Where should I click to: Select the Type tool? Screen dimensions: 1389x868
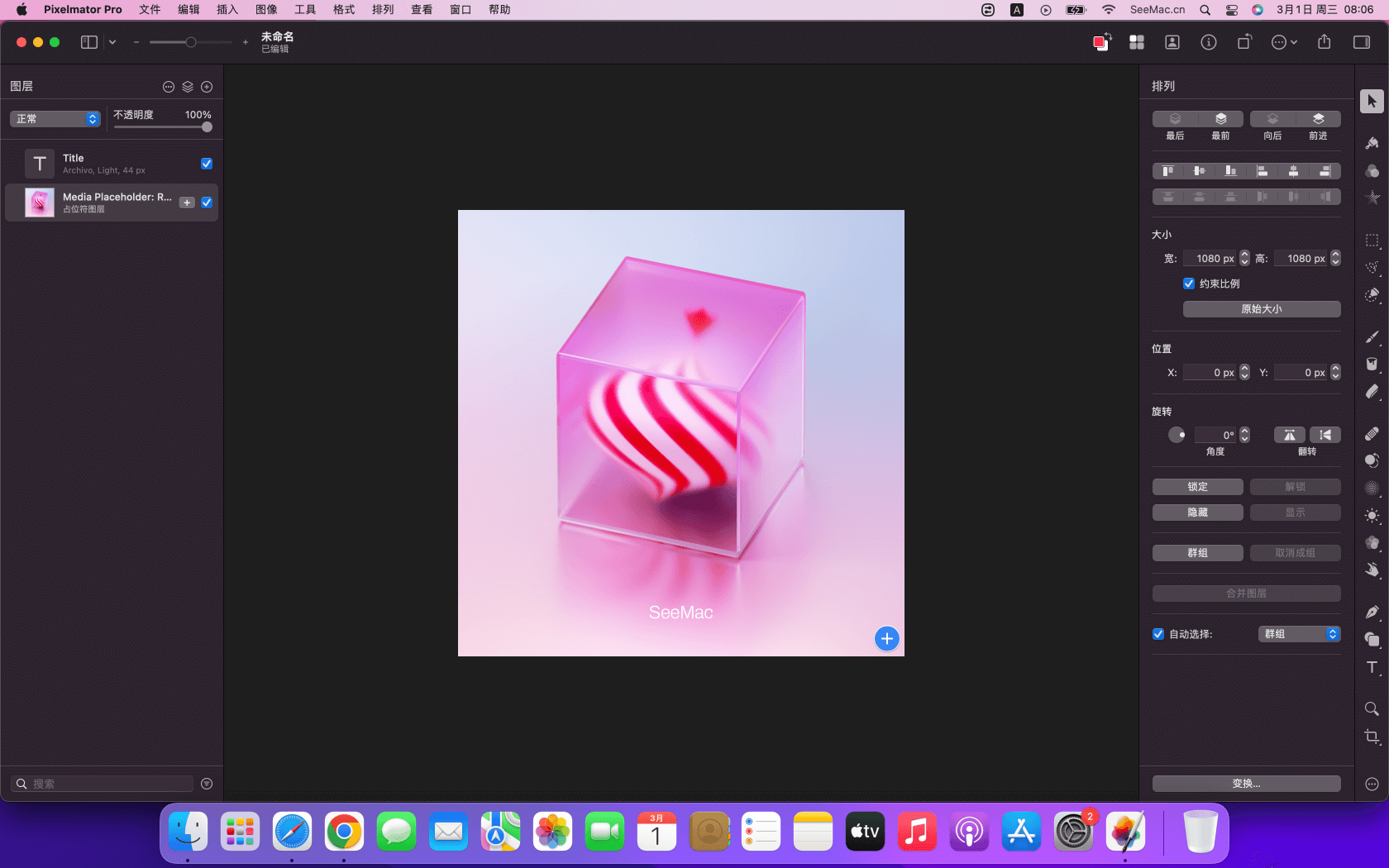pyautogui.click(x=1372, y=667)
